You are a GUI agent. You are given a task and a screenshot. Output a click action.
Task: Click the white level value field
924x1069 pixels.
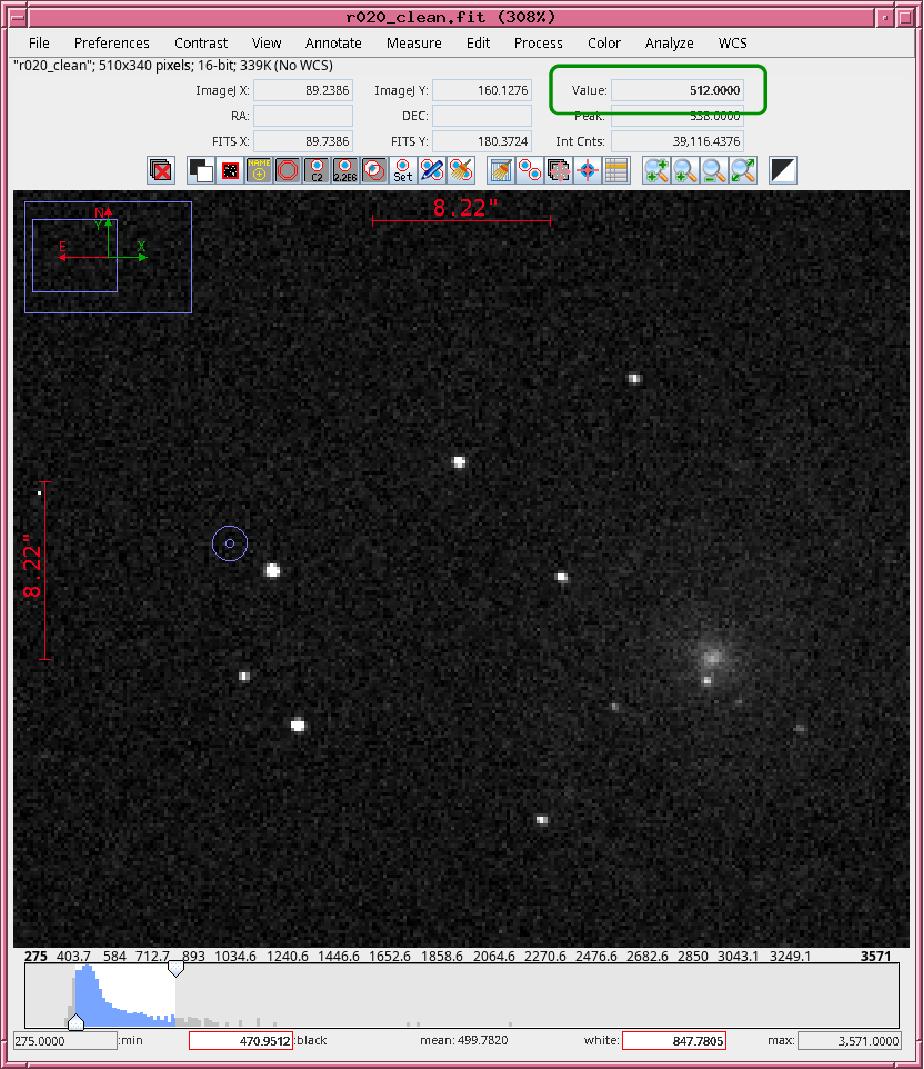point(673,1041)
